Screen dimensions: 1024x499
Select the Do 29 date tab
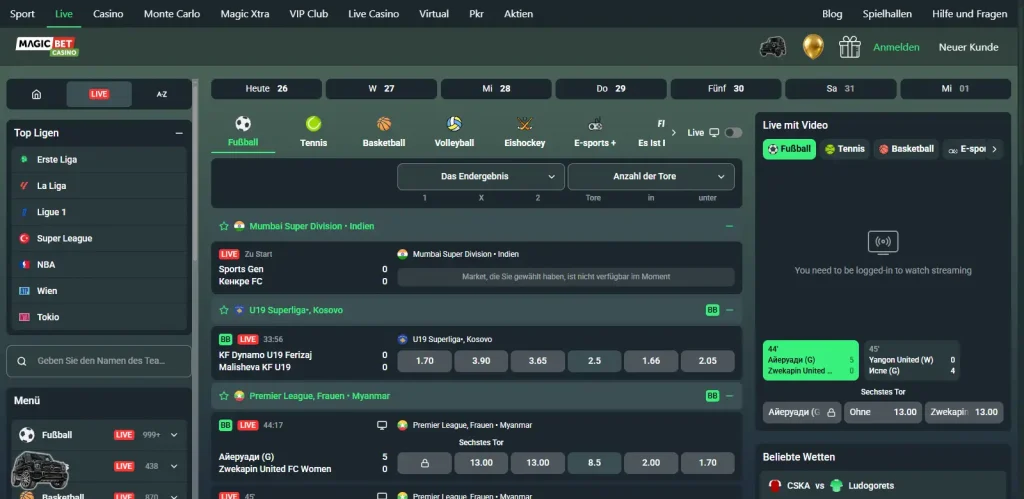[x=611, y=89]
